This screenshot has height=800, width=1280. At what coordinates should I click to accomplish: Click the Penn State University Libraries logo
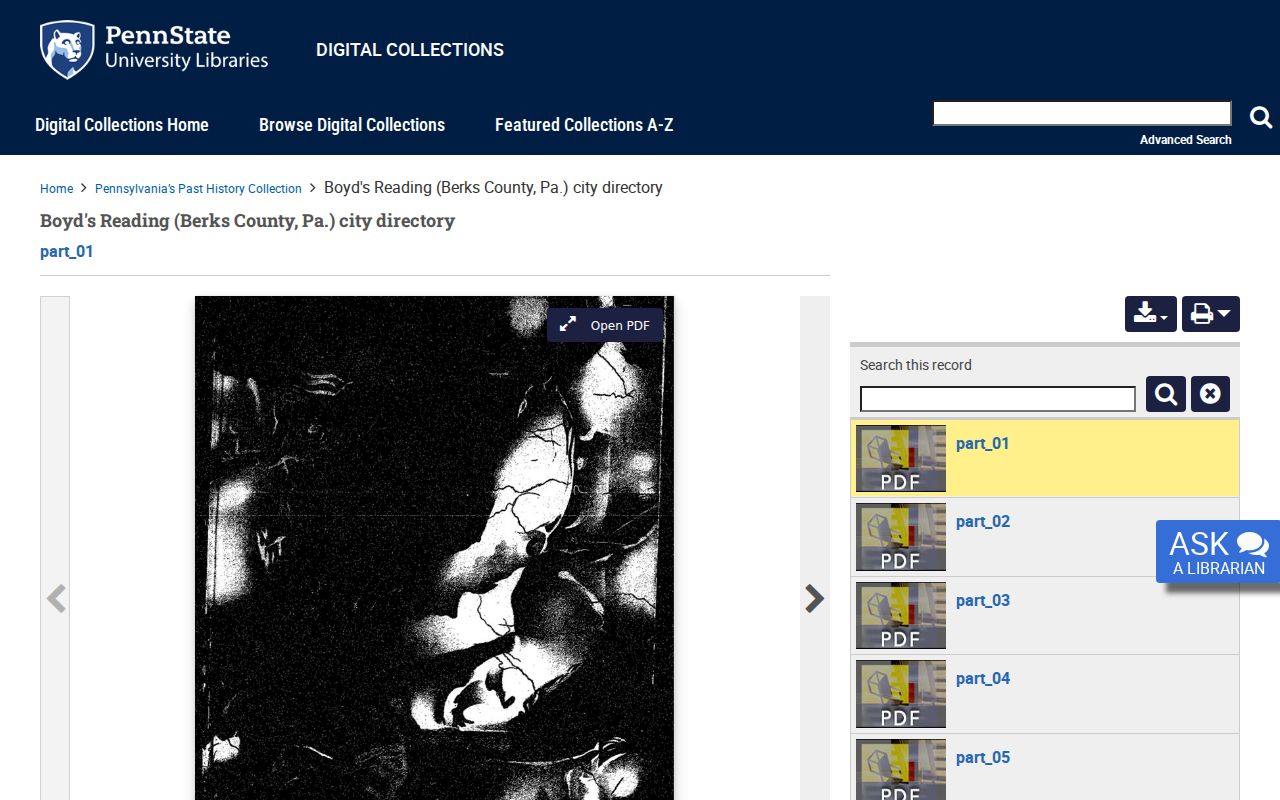point(154,49)
